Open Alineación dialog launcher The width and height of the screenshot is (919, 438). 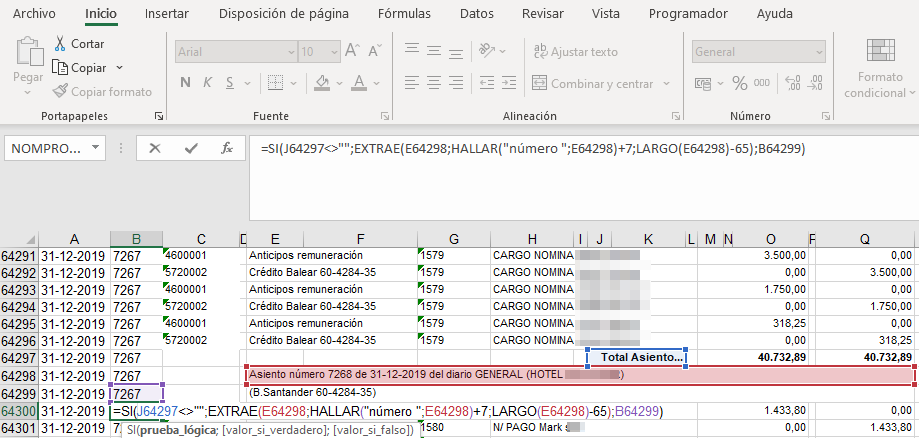click(x=675, y=117)
